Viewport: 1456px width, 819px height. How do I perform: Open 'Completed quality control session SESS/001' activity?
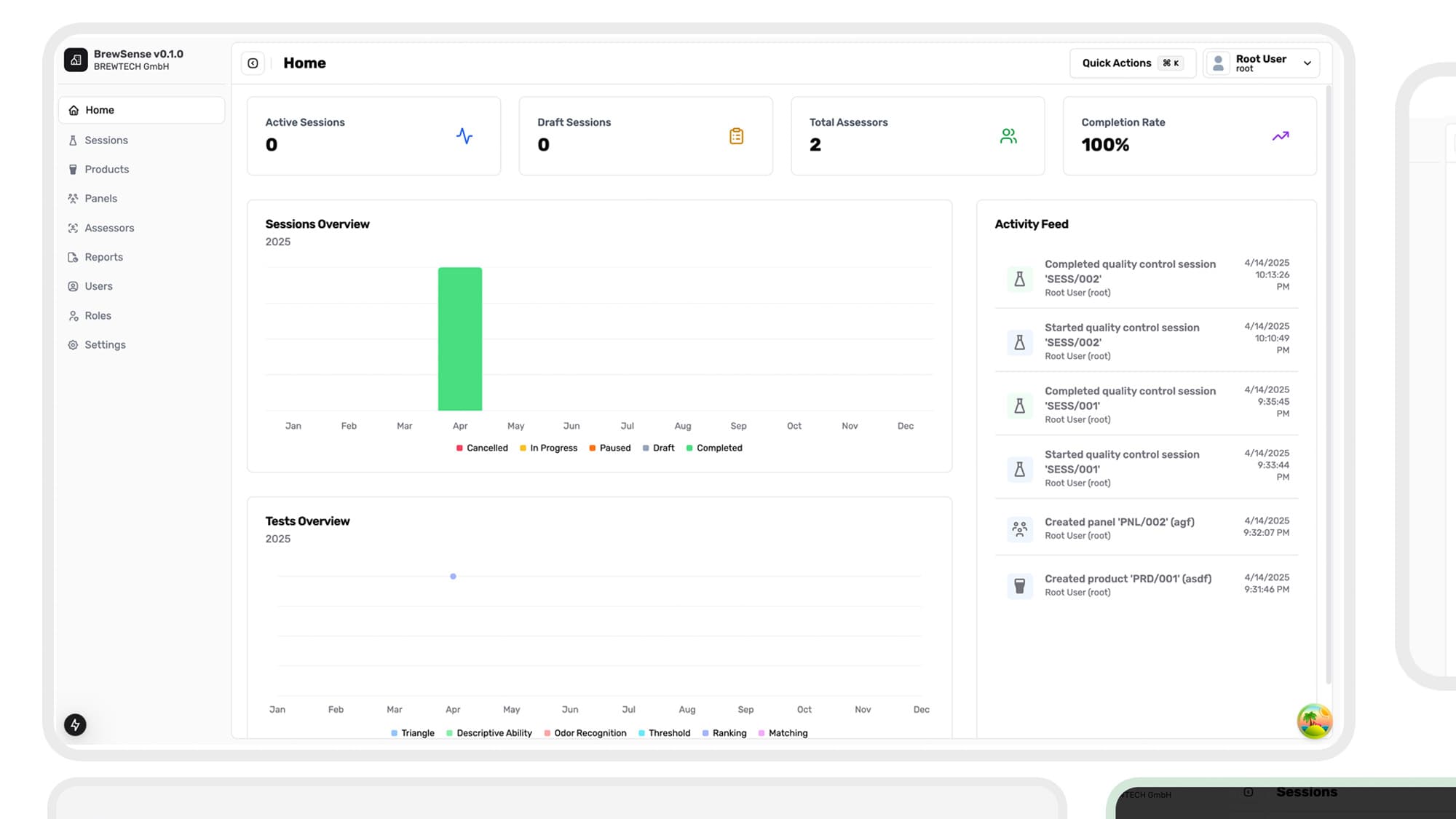(x=1147, y=404)
